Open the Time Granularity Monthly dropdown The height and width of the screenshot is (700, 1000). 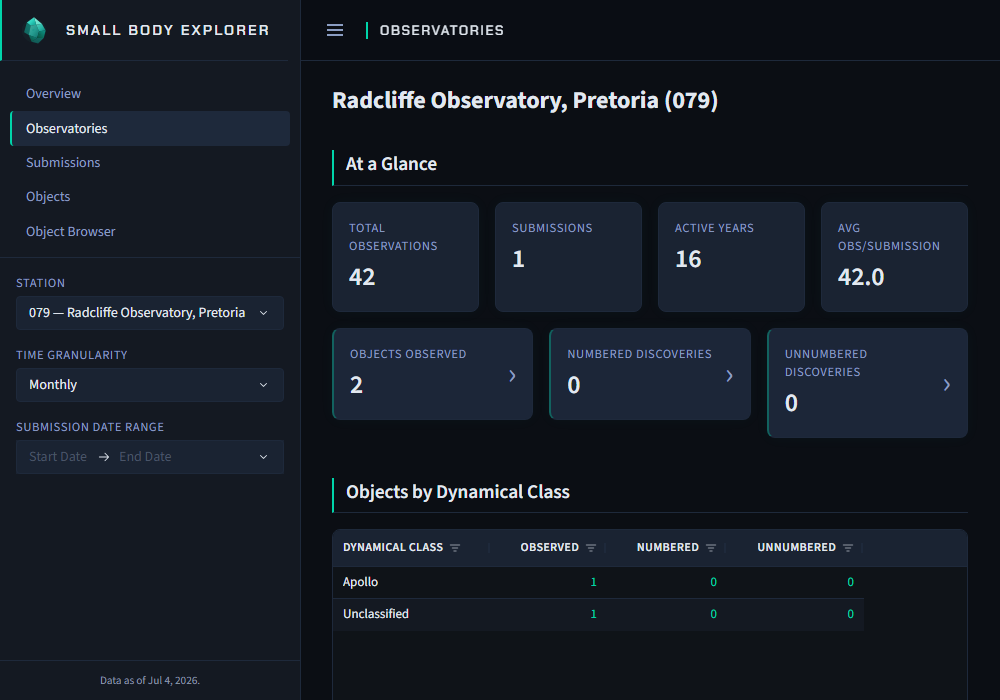[x=150, y=384]
